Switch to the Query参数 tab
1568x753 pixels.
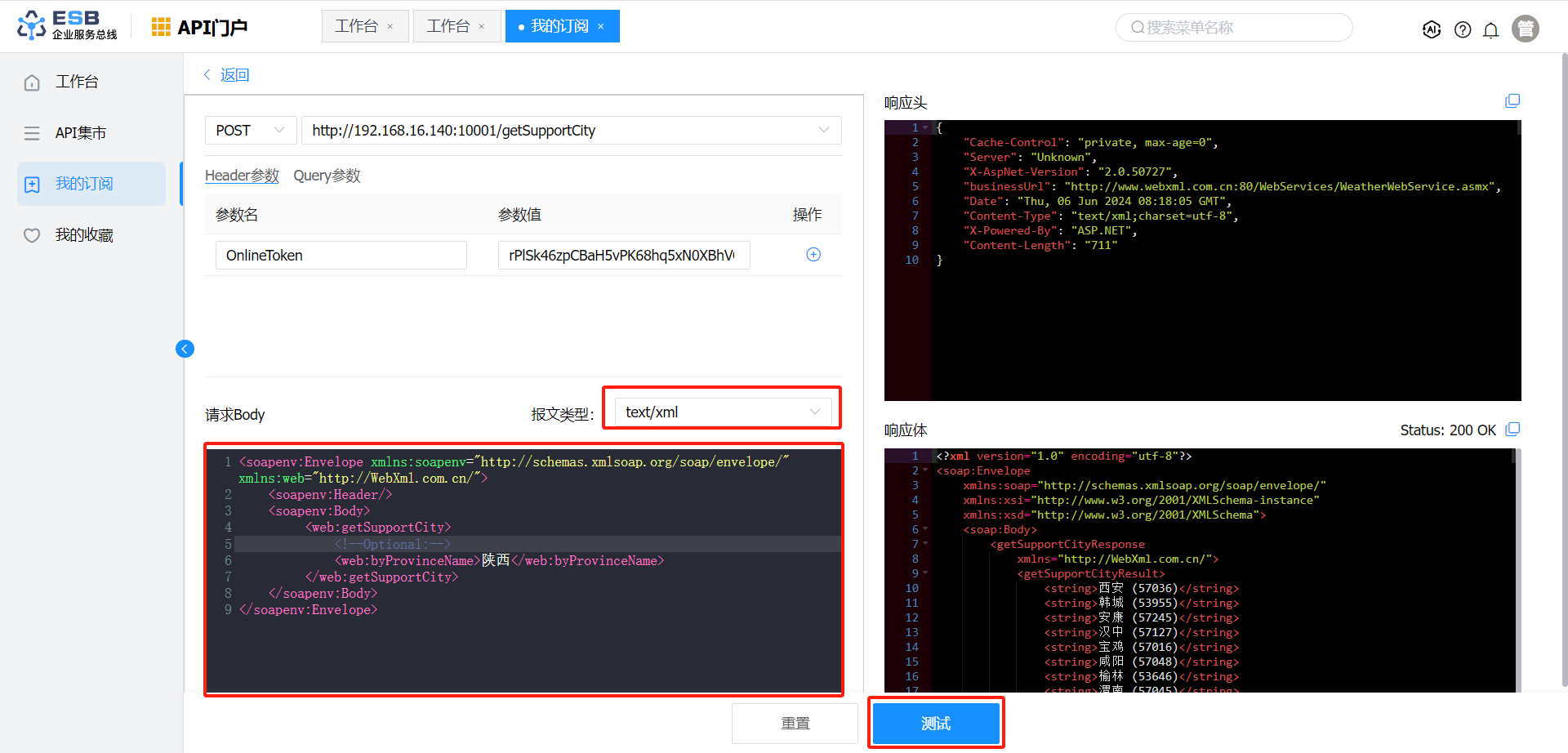coord(327,176)
